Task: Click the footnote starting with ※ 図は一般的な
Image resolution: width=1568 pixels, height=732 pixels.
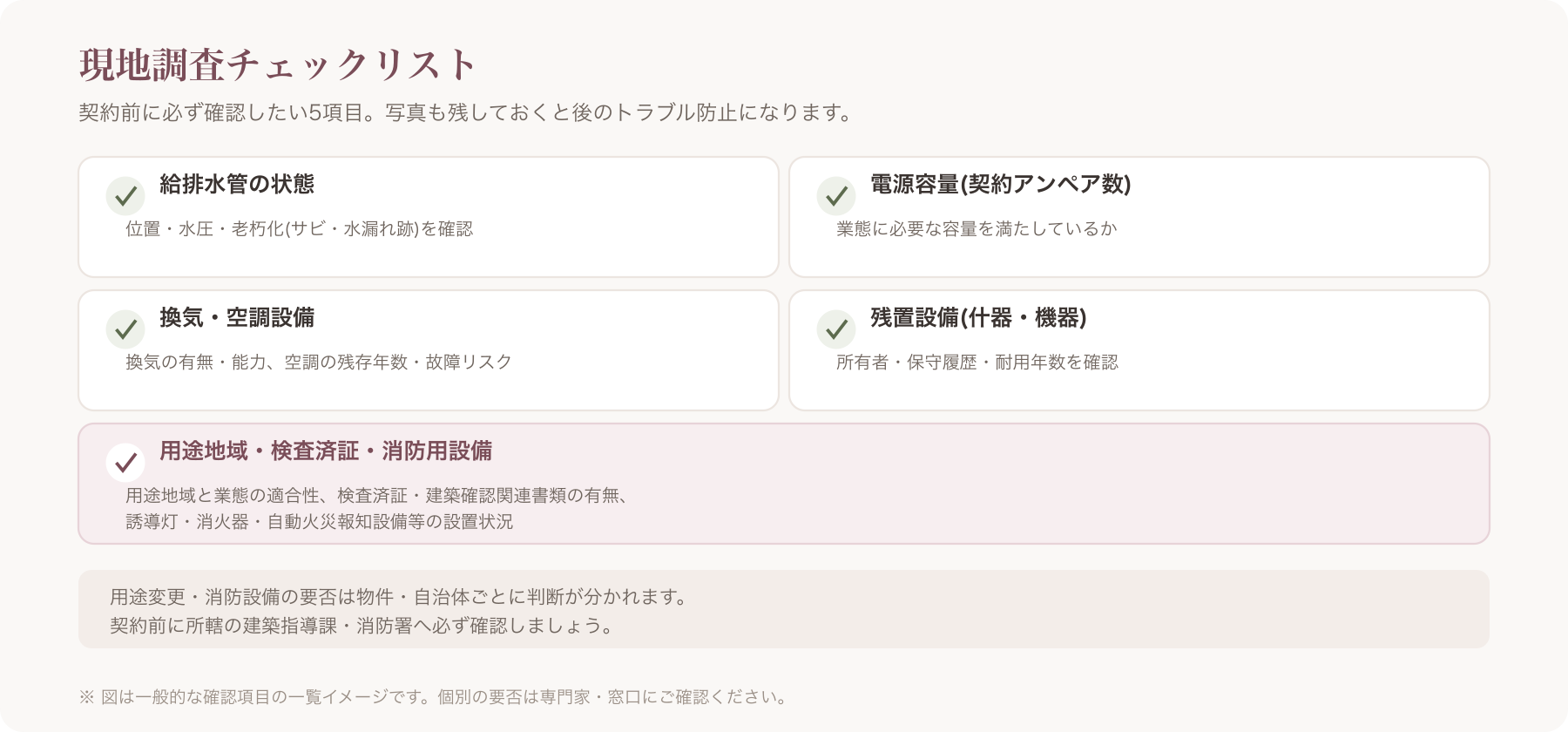Action: 435,697
